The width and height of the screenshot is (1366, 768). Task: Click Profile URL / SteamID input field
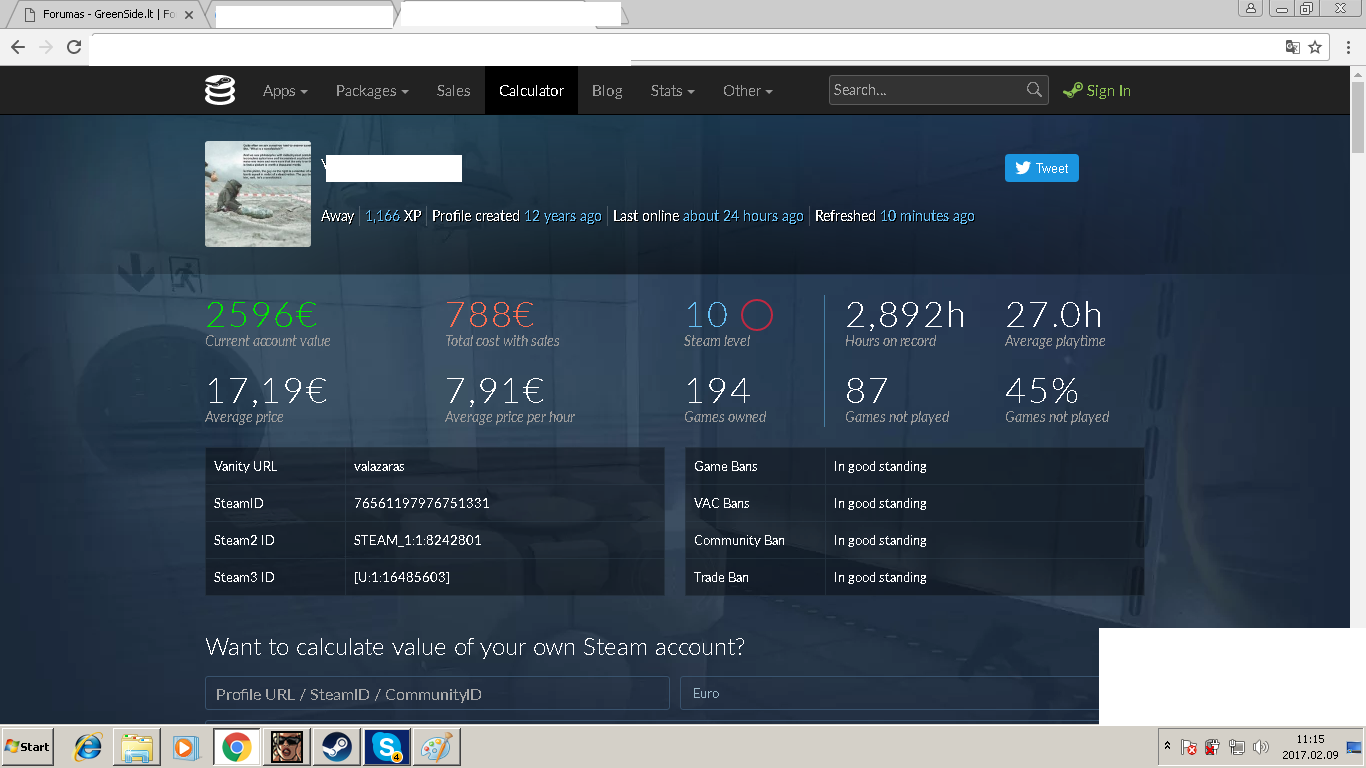[x=437, y=693]
